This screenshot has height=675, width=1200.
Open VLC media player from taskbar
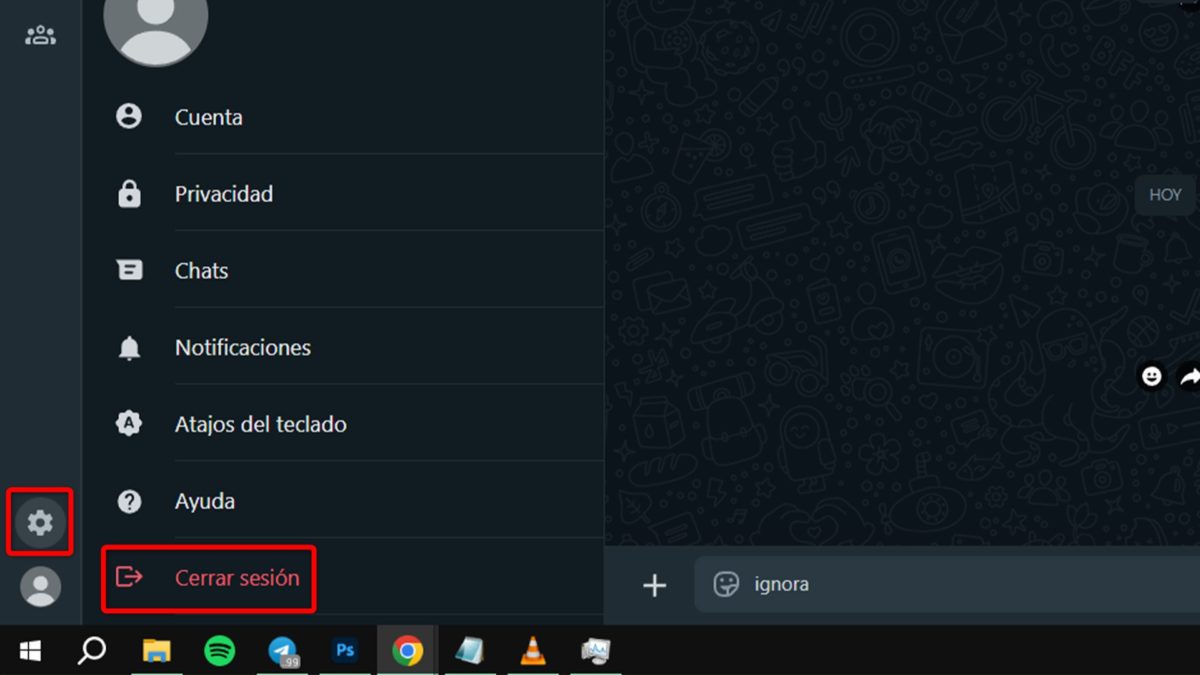[533, 651]
